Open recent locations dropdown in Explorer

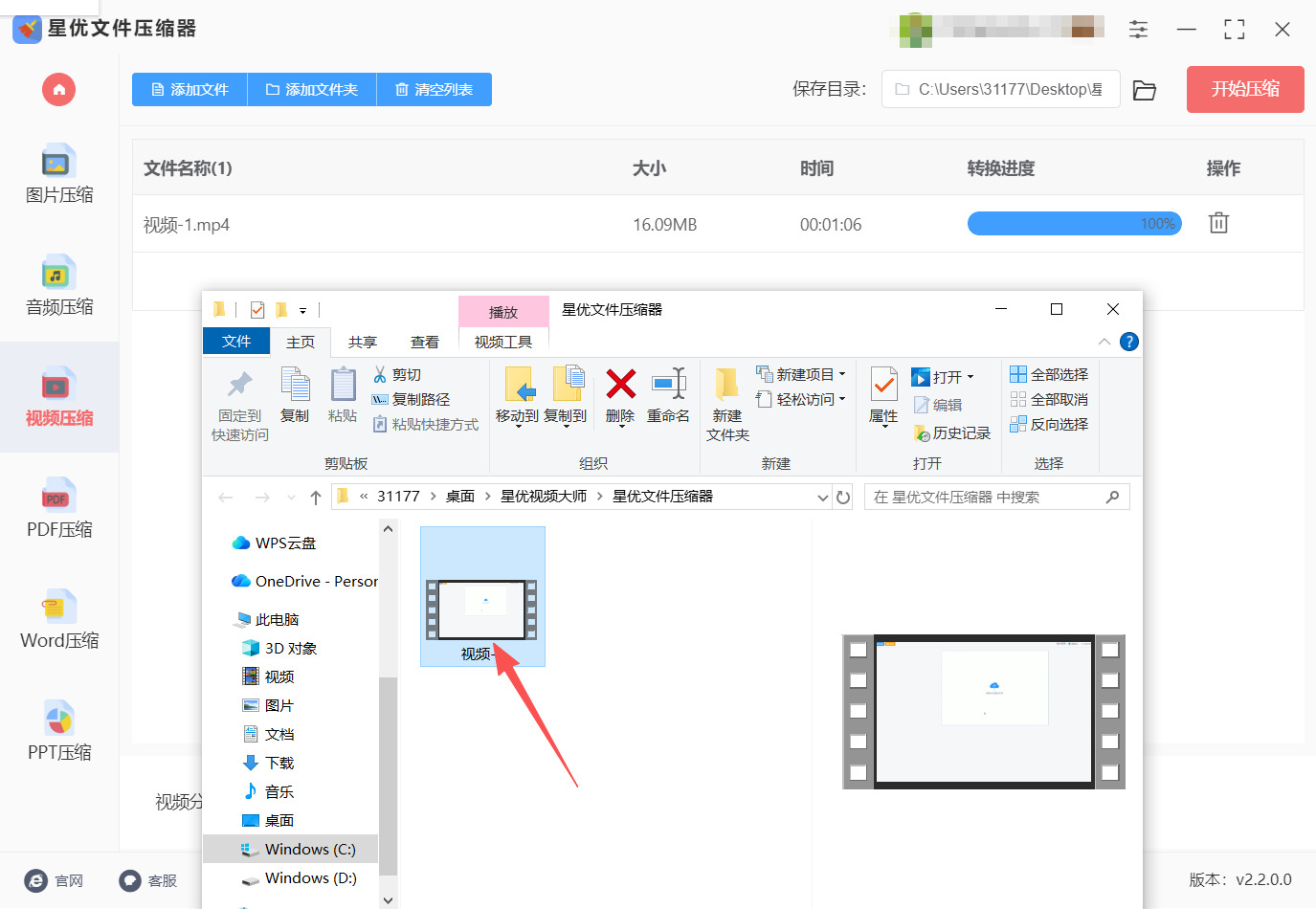[291, 498]
